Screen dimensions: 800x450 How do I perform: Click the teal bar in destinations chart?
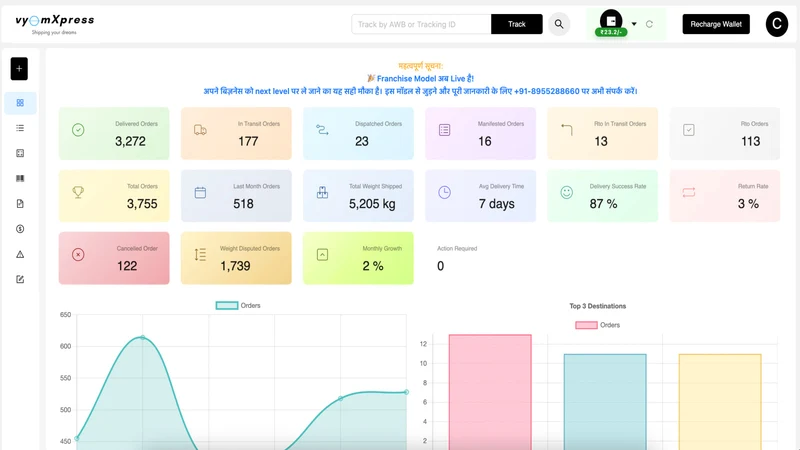605,402
